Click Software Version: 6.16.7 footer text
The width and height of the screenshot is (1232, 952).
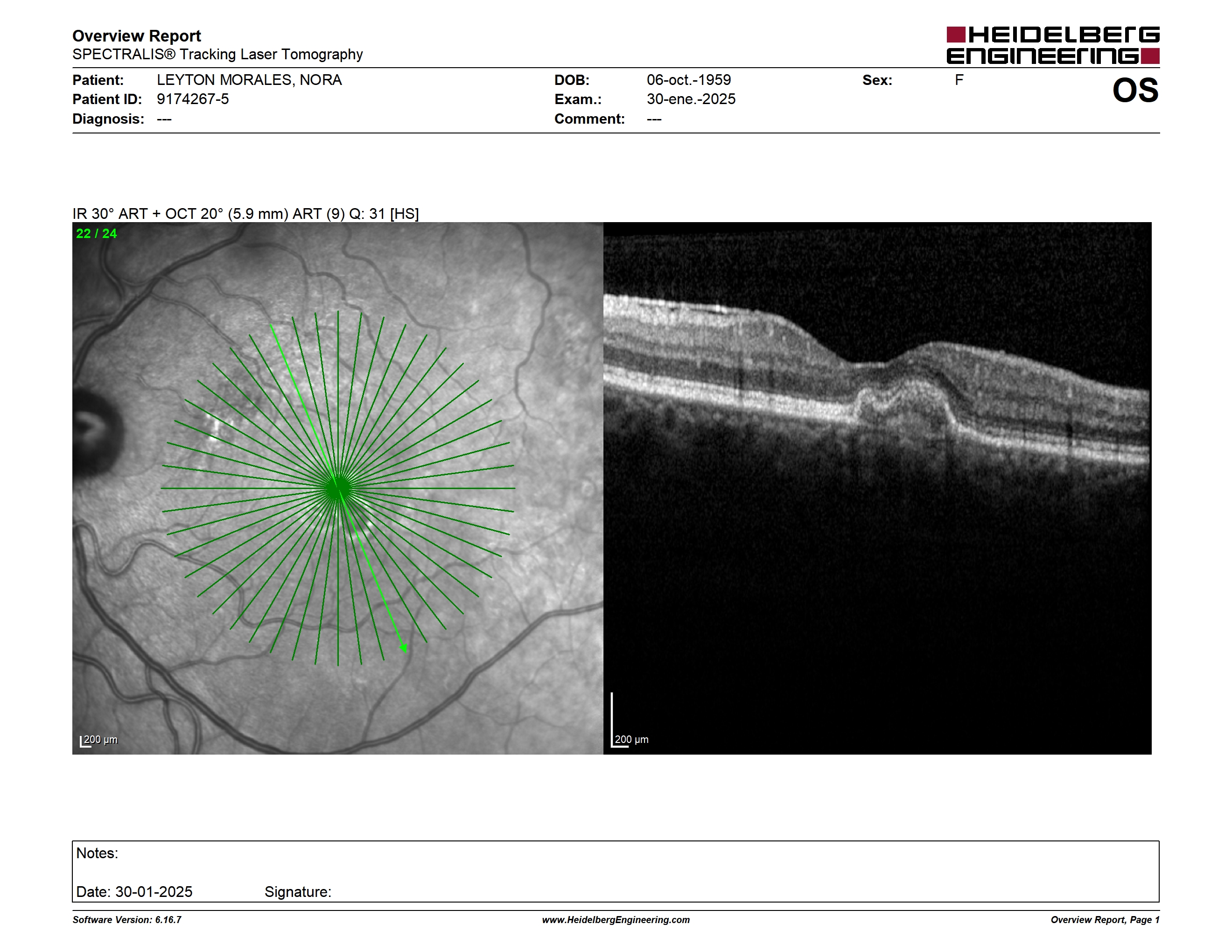coord(127,920)
